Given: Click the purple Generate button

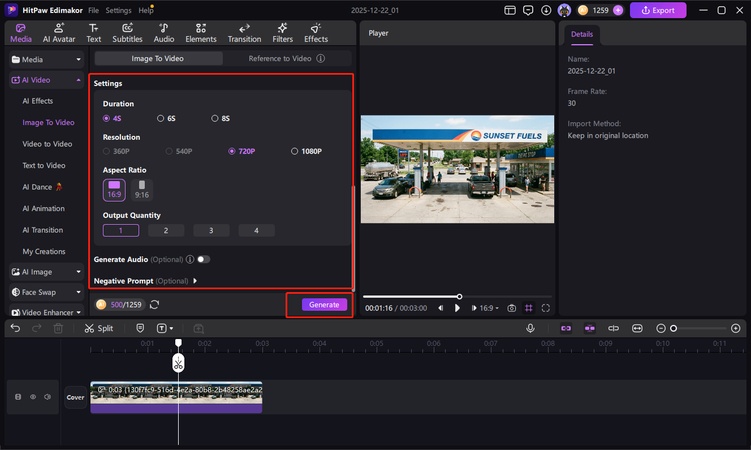Looking at the screenshot, I should click(324, 305).
